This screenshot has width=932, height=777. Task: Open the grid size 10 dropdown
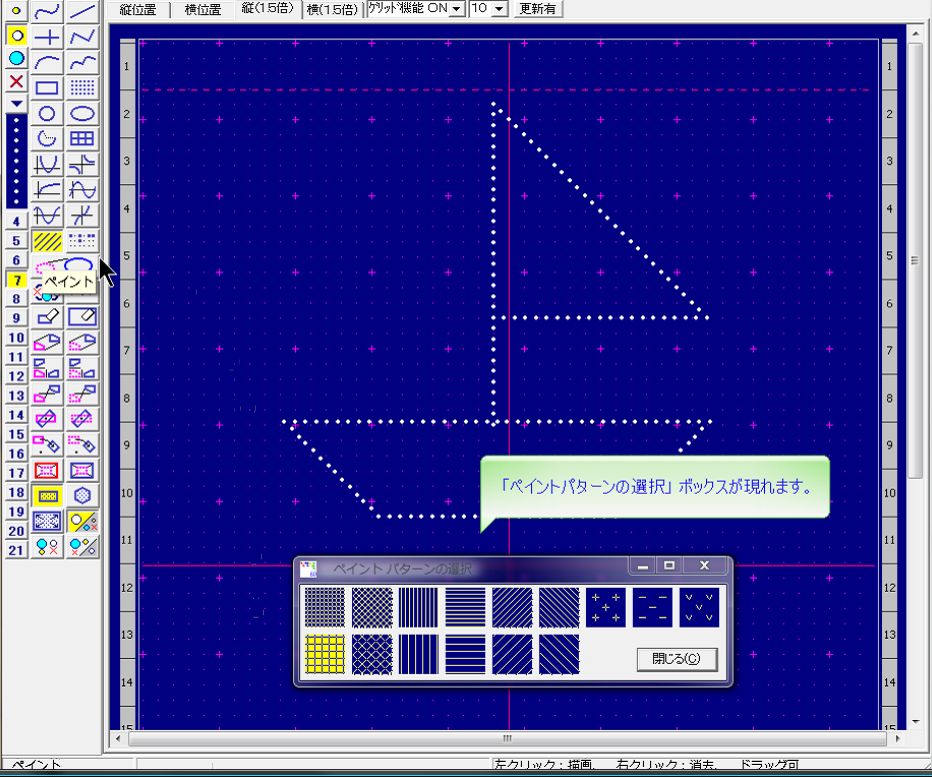point(500,9)
